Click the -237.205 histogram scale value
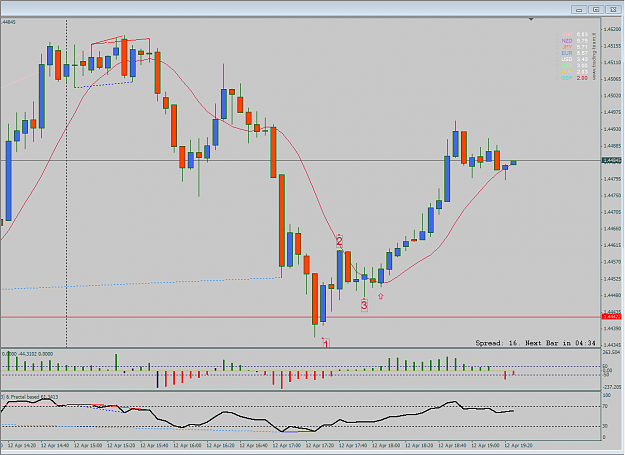This screenshot has height=455, width=625. pos(612,387)
